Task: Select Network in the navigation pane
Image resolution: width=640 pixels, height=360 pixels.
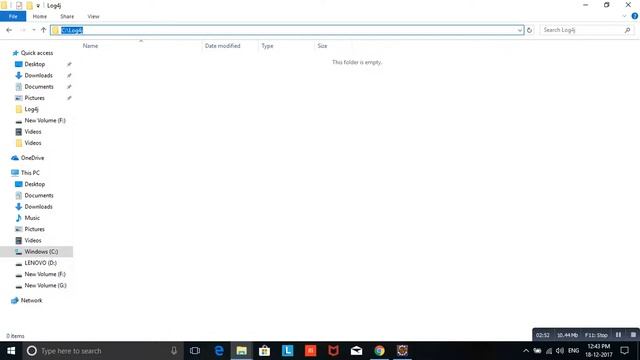Action: click(31, 300)
